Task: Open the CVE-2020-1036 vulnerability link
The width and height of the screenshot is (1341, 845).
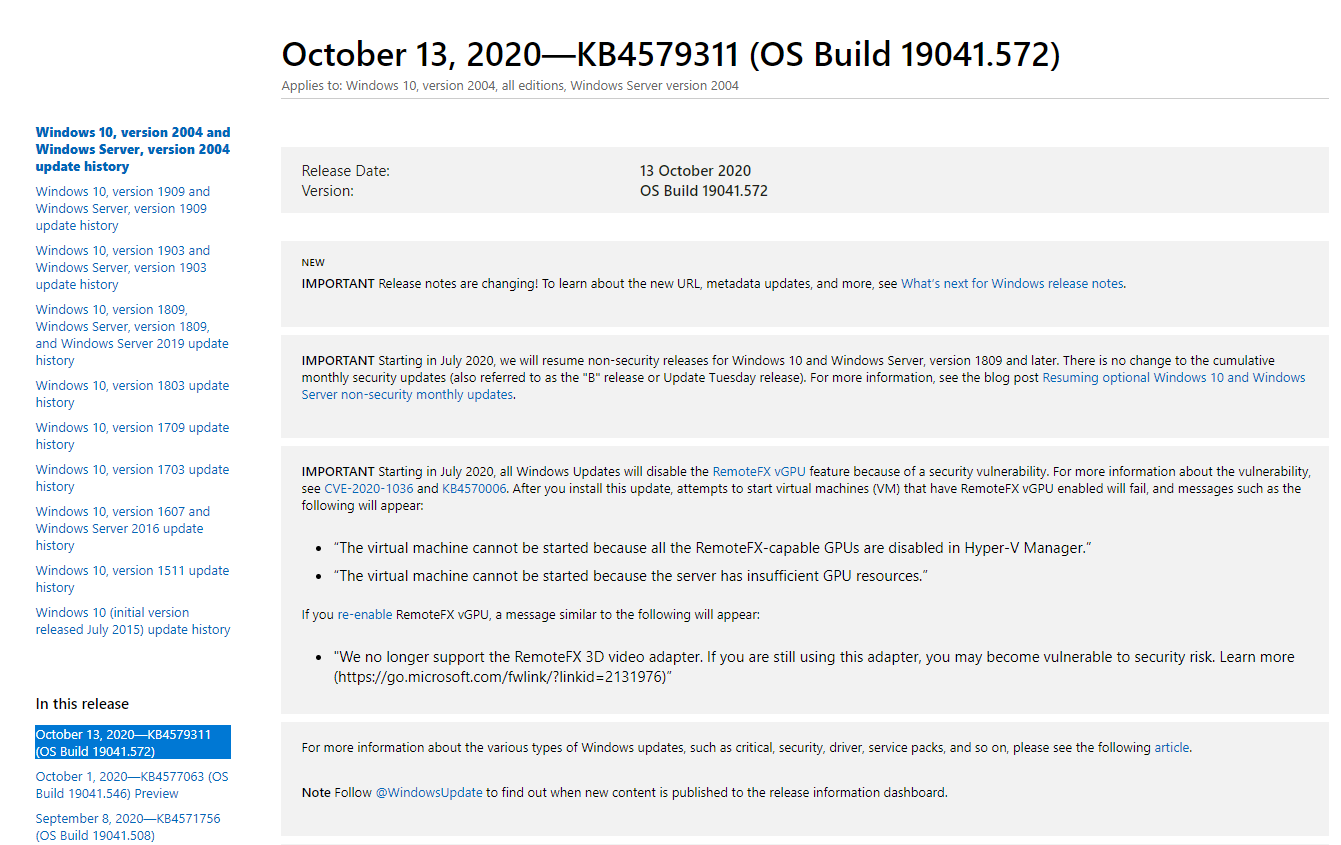Action: (369, 488)
